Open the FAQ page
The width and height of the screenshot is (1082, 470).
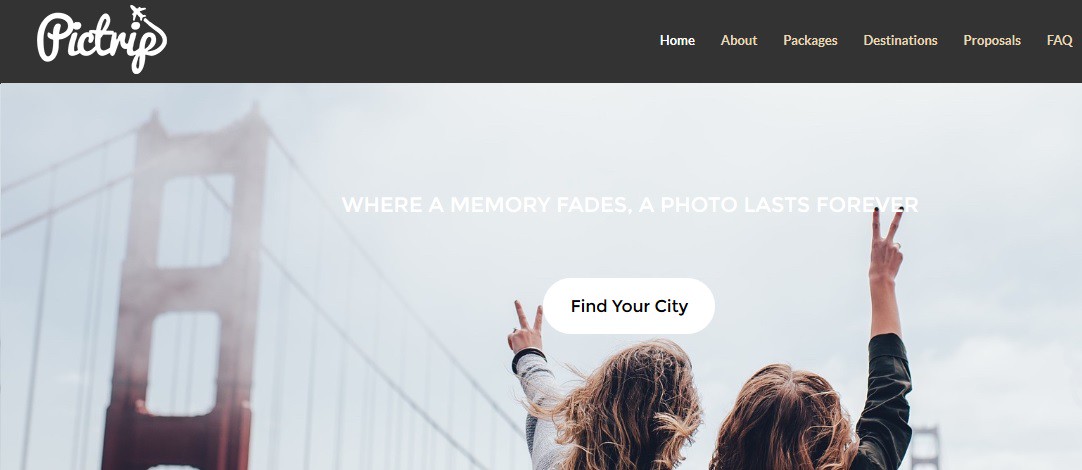point(1059,41)
